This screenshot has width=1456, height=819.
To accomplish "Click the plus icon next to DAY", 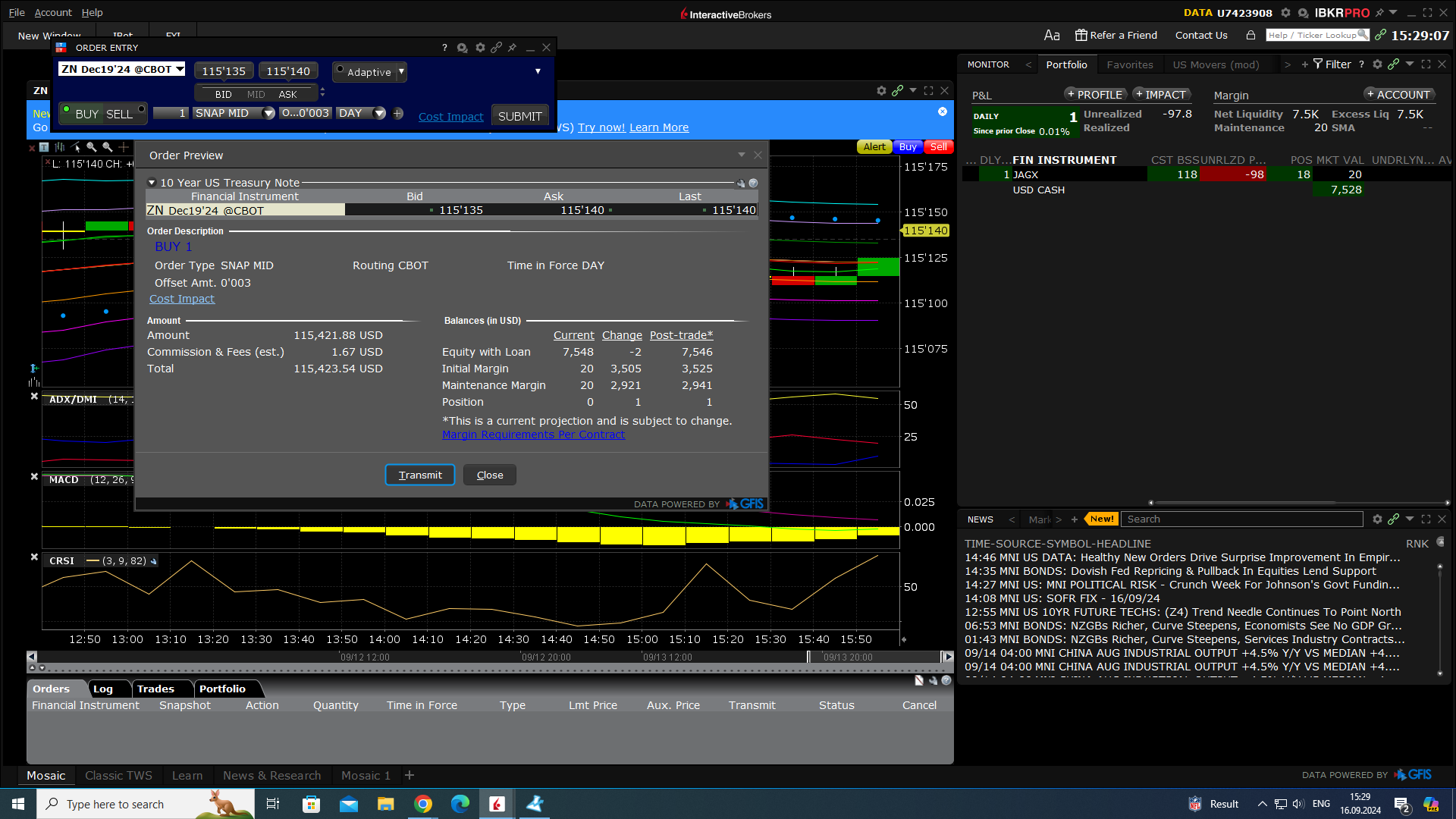I will click(398, 114).
